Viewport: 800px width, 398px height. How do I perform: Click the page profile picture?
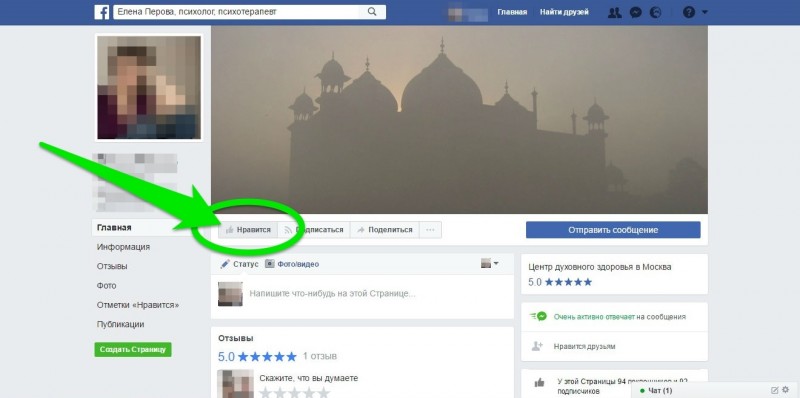[x=149, y=87]
